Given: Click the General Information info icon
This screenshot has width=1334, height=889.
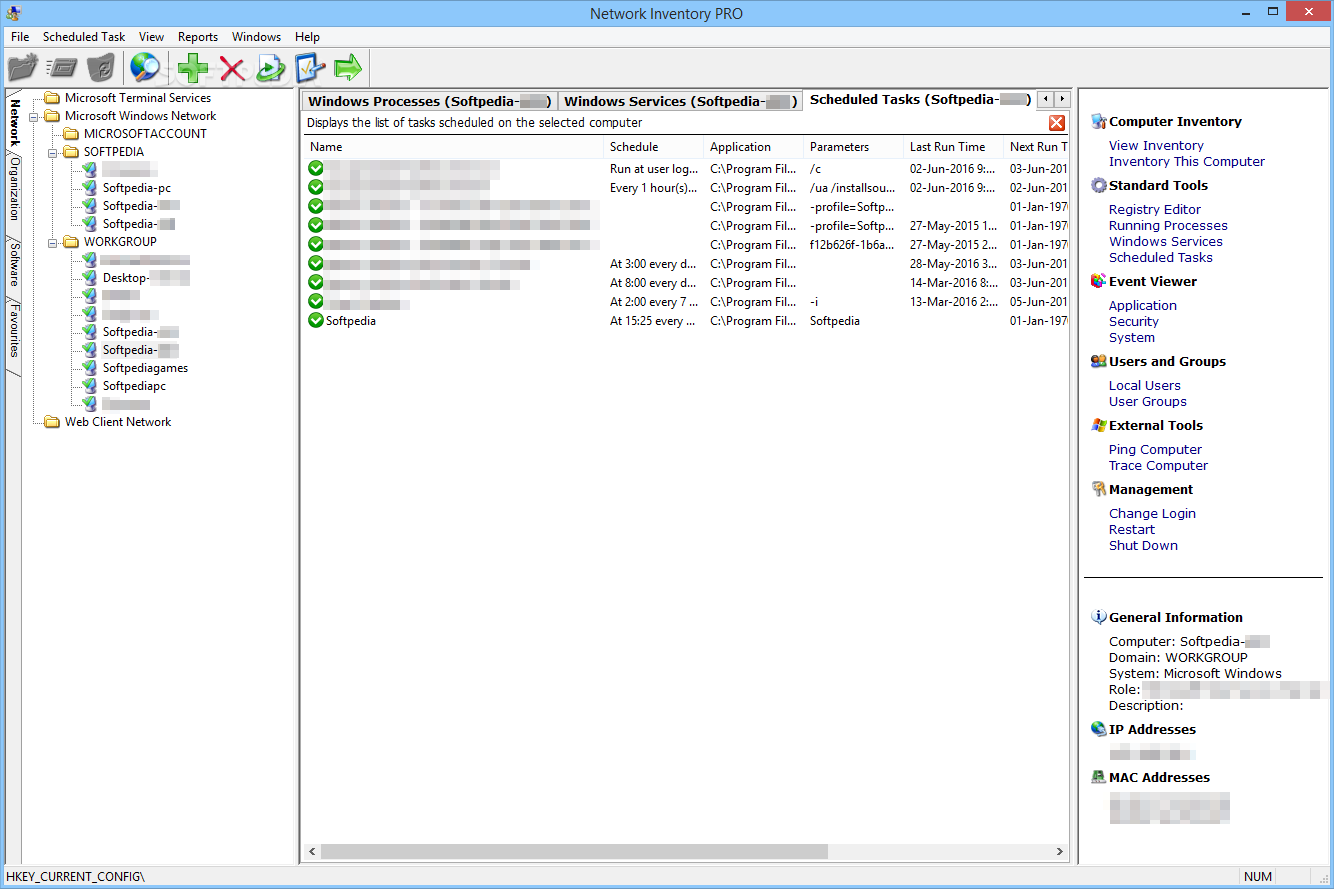Looking at the screenshot, I should click(1099, 617).
